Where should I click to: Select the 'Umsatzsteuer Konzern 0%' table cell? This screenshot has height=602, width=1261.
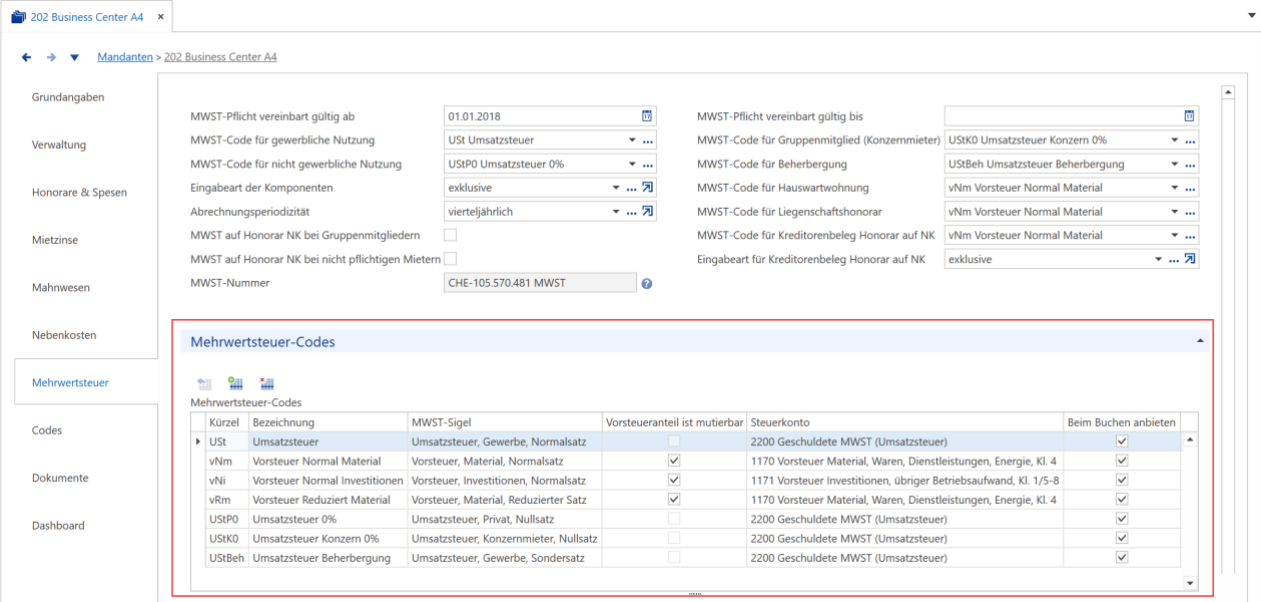pyautogui.click(x=328, y=539)
